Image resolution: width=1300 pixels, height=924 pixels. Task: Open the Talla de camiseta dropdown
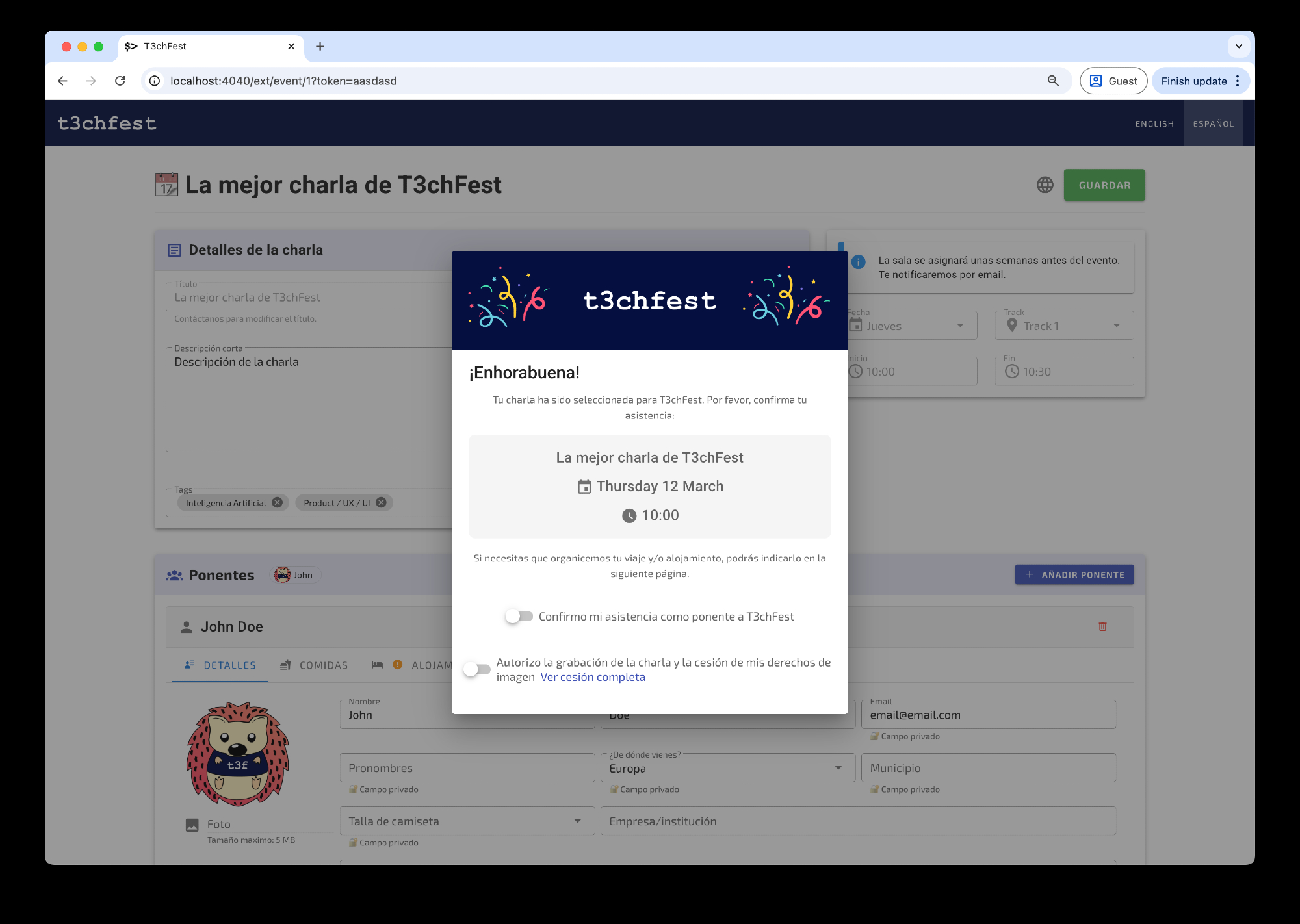point(467,821)
